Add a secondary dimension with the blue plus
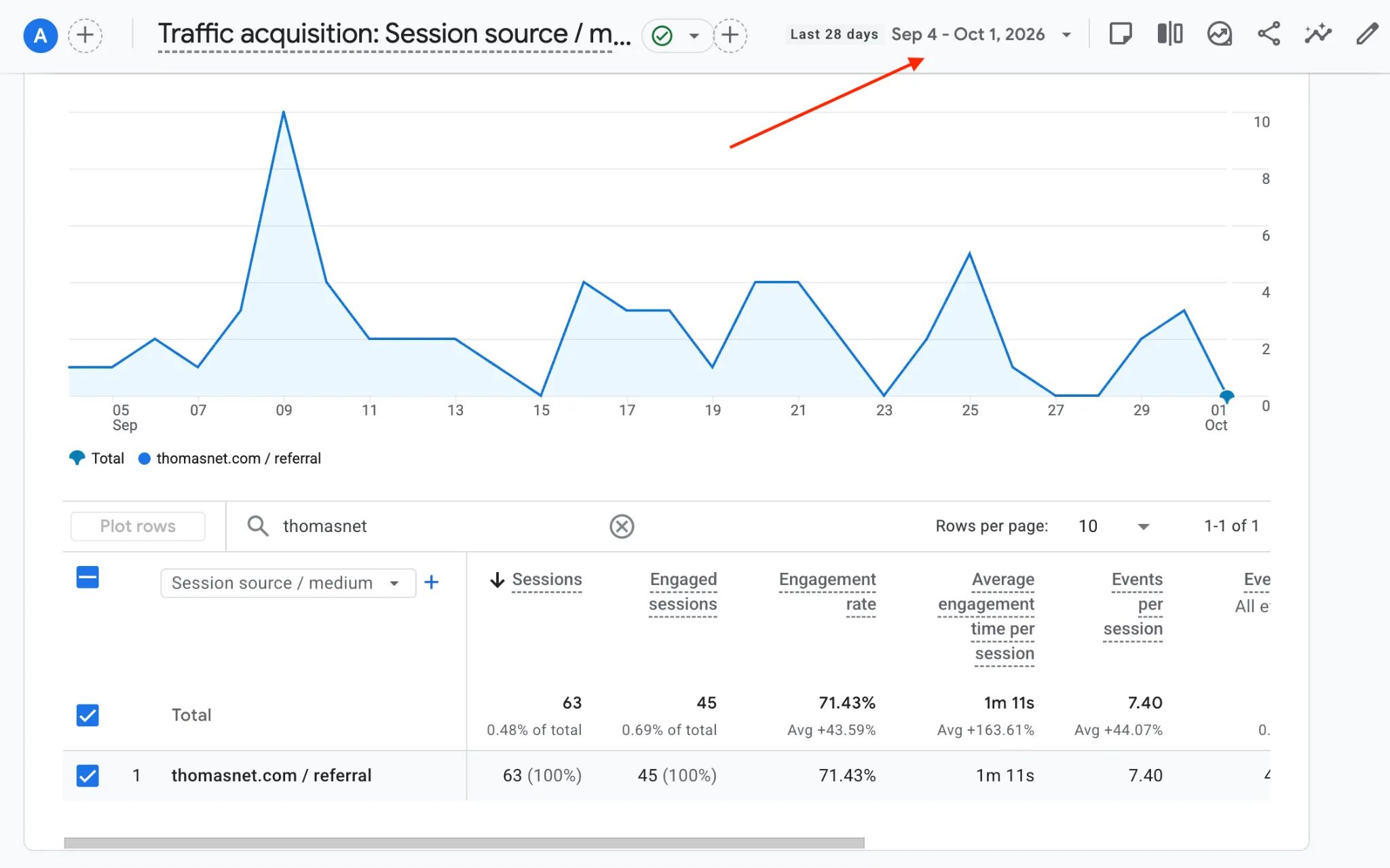Screen dimensions: 1390x868 pyautogui.click(x=431, y=582)
